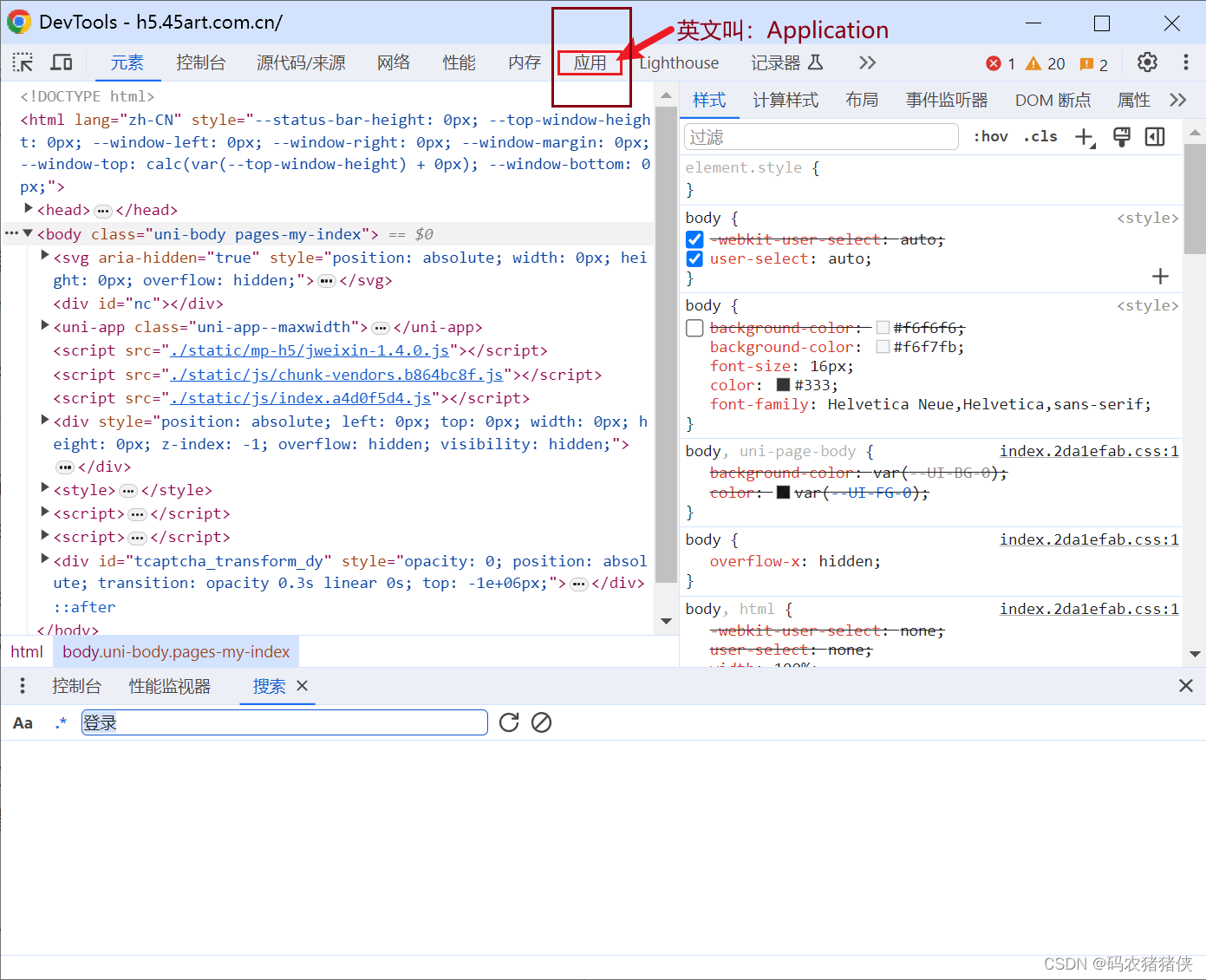This screenshot has width=1206, height=980.
Task: Open chunk-vendors.b864bc8f.js script link
Action: pyautogui.click(x=336, y=375)
